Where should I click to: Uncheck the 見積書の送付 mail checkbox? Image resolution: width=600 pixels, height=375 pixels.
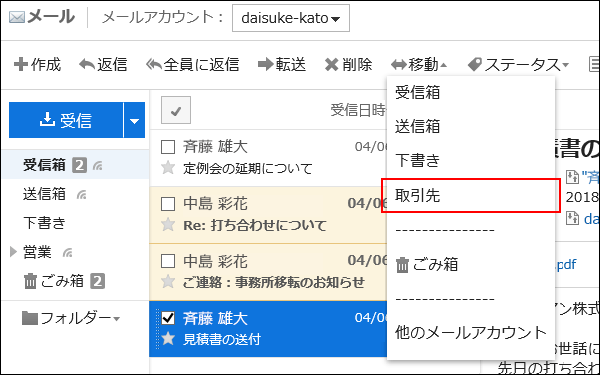(168, 318)
